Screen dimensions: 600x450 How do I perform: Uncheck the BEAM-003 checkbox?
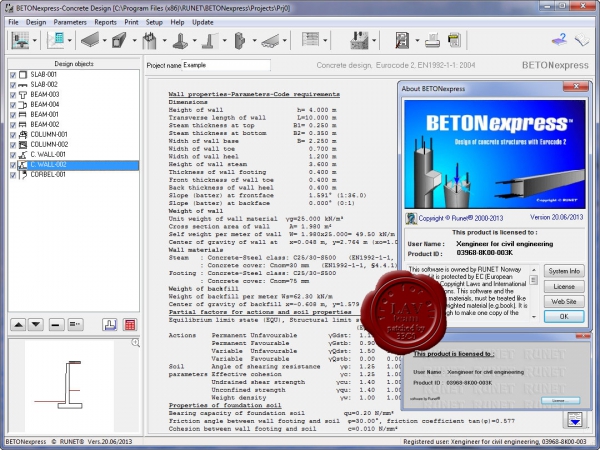tap(13, 95)
